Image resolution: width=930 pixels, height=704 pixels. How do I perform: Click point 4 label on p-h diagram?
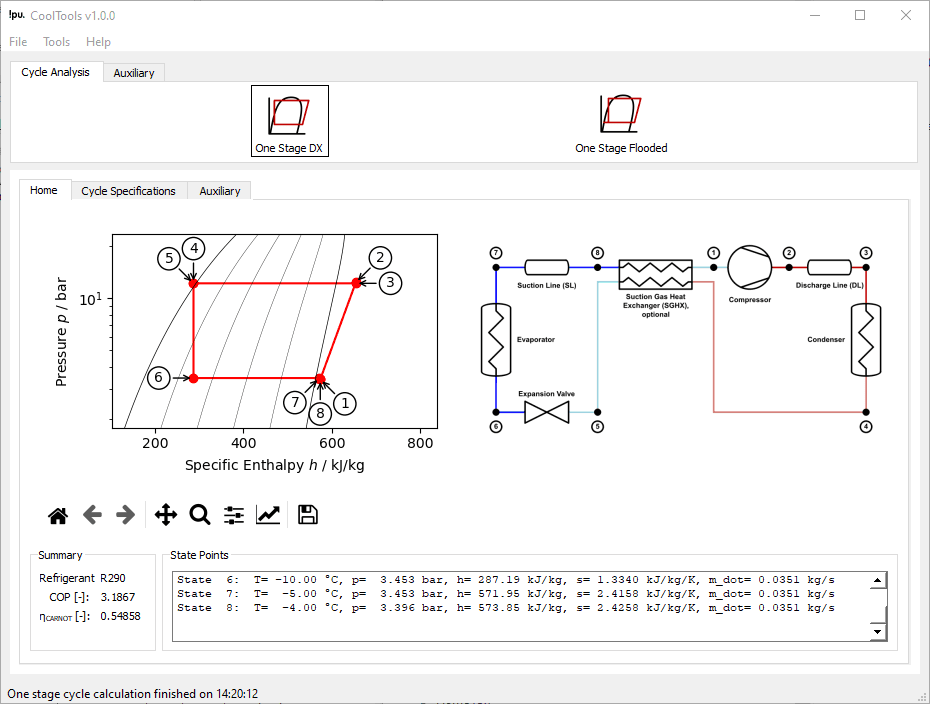click(x=194, y=249)
